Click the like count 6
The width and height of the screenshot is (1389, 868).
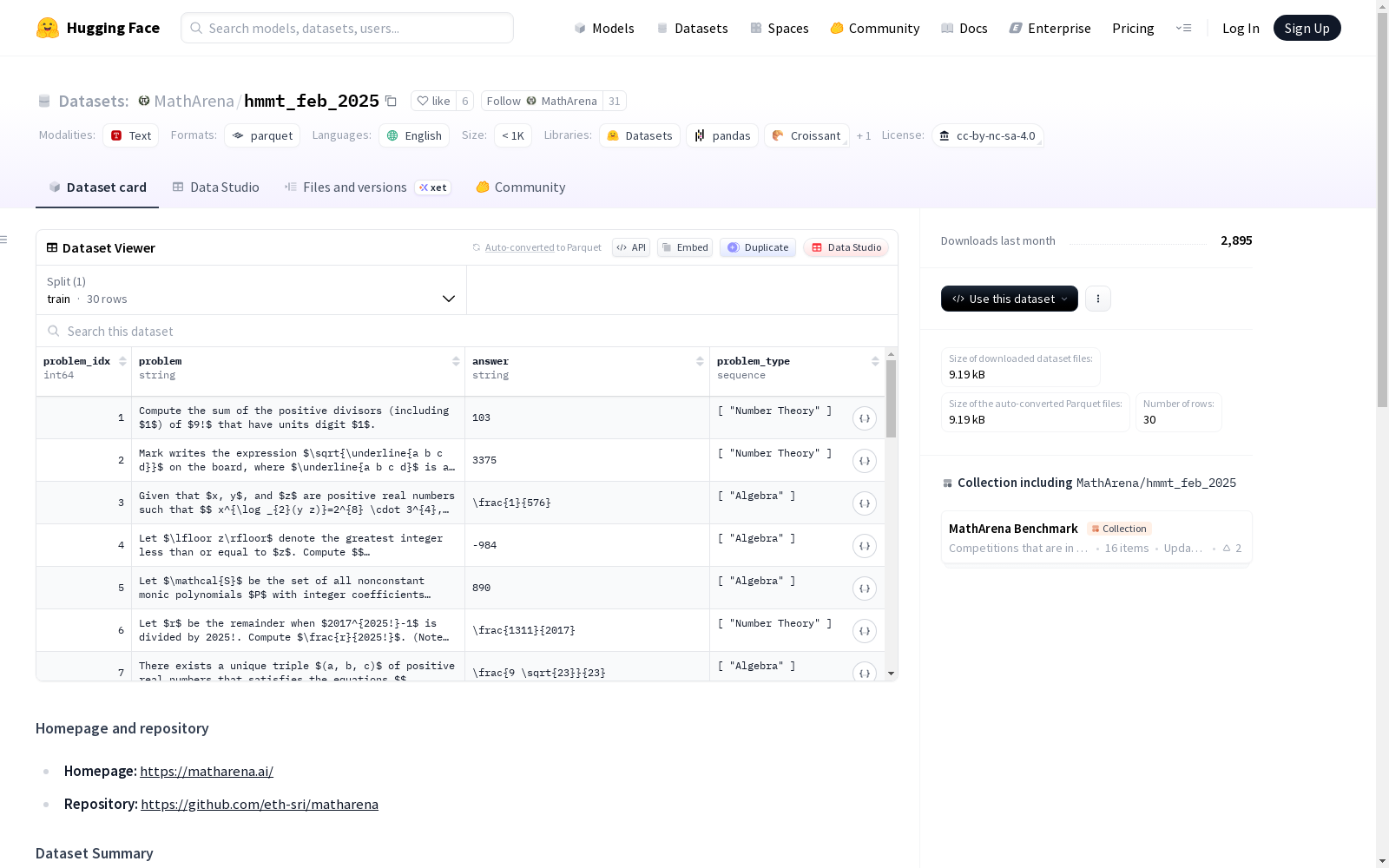pos(465,101)
